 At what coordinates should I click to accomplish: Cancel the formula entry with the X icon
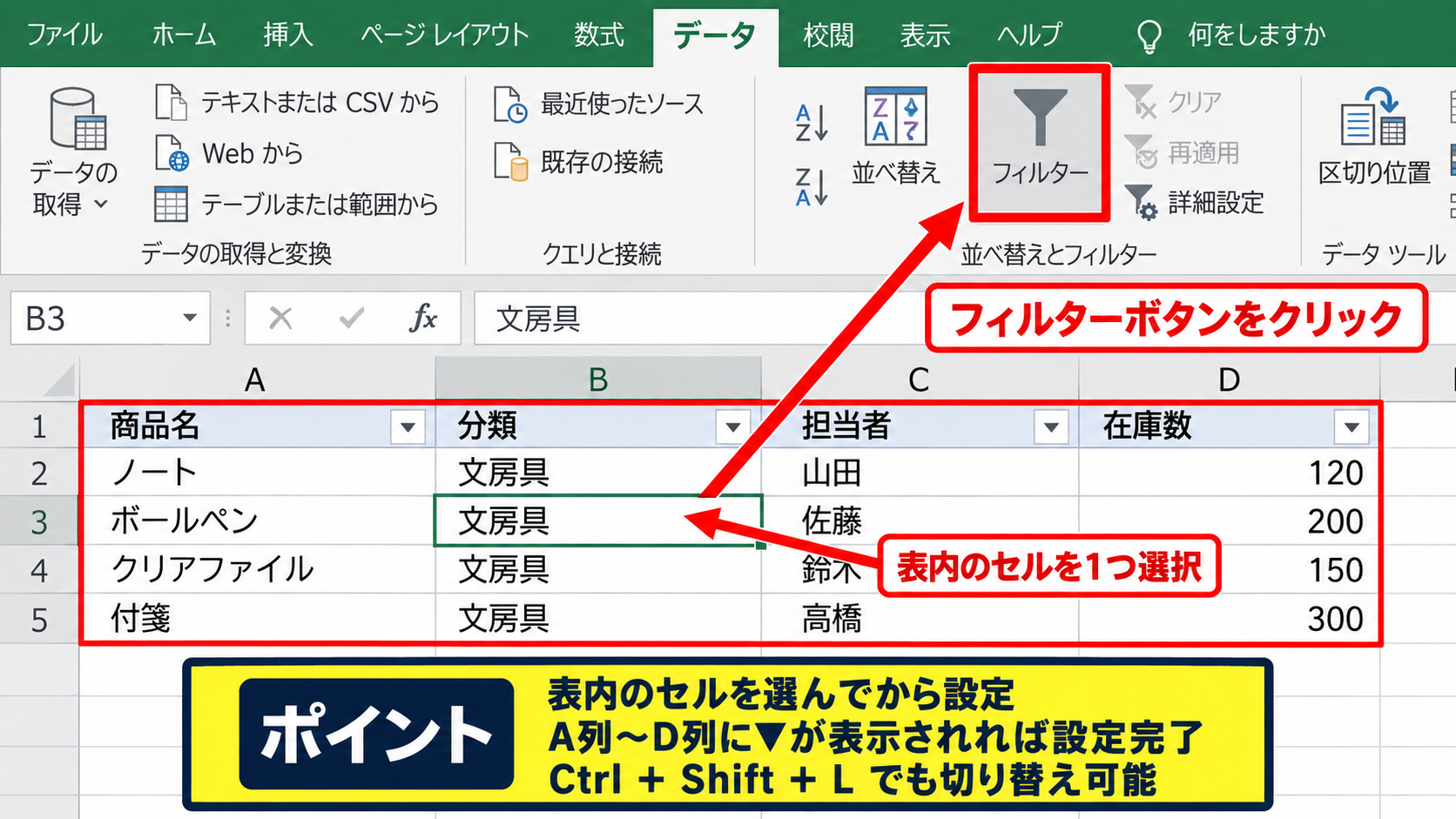280,319
